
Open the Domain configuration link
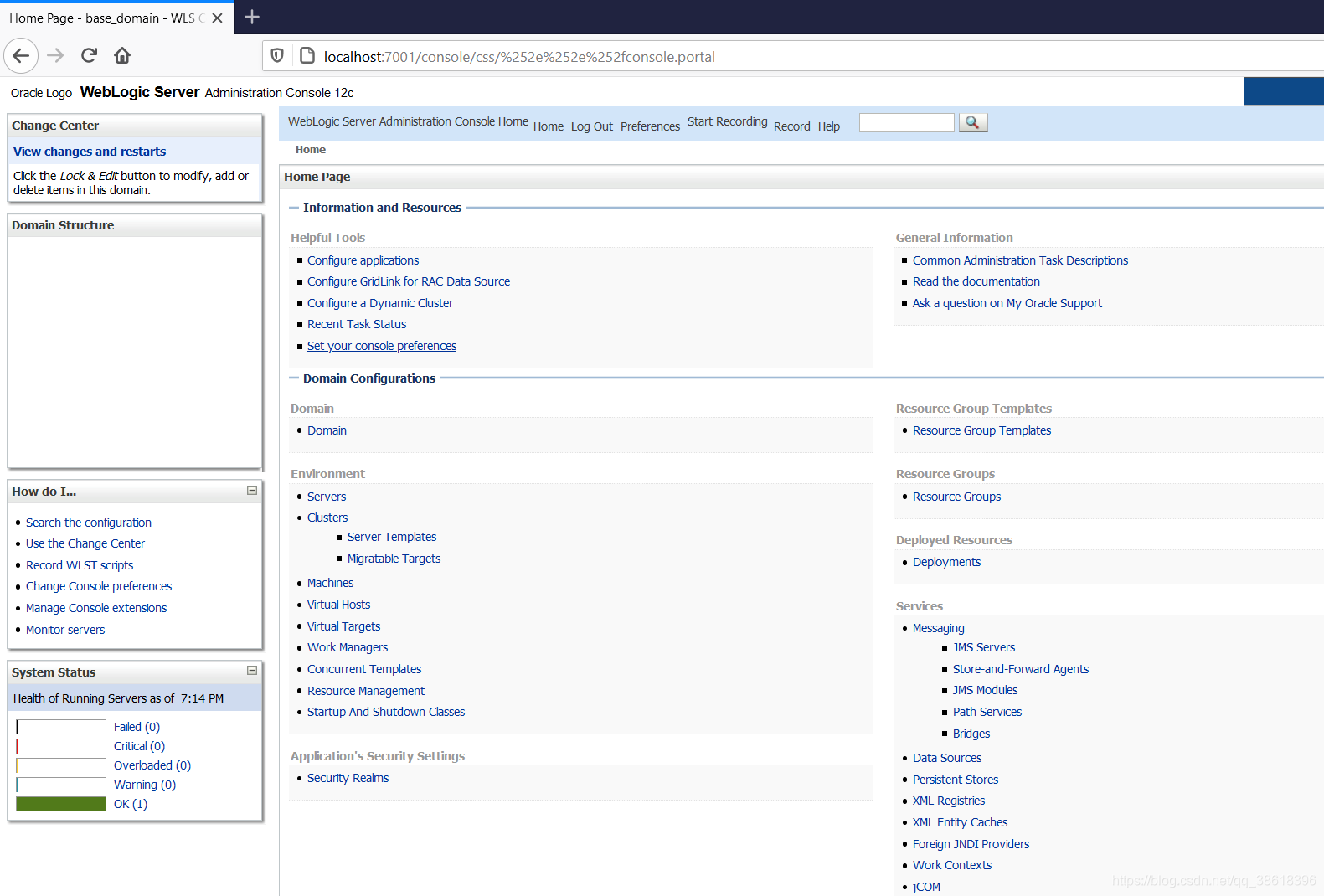(327, 430)
